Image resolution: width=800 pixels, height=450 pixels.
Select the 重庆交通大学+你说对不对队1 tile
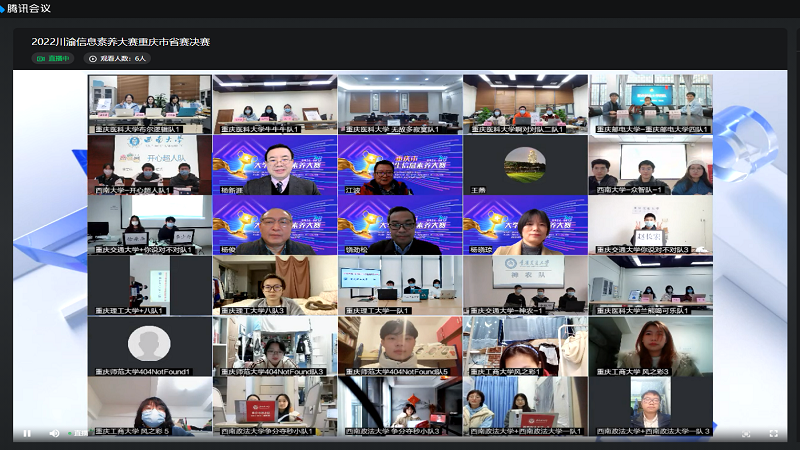[x=149, y=225]
